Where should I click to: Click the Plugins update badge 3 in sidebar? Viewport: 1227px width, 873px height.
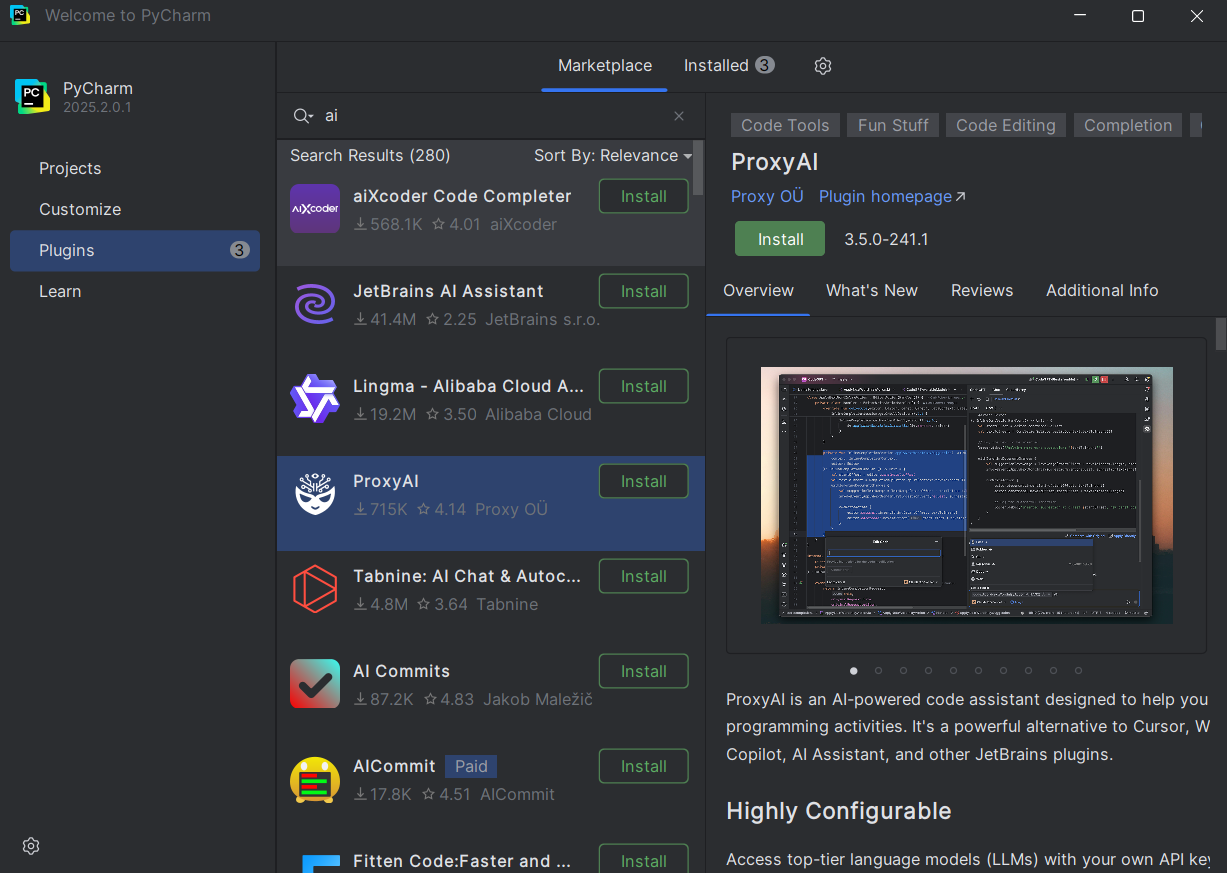click(x=239, y=251)
